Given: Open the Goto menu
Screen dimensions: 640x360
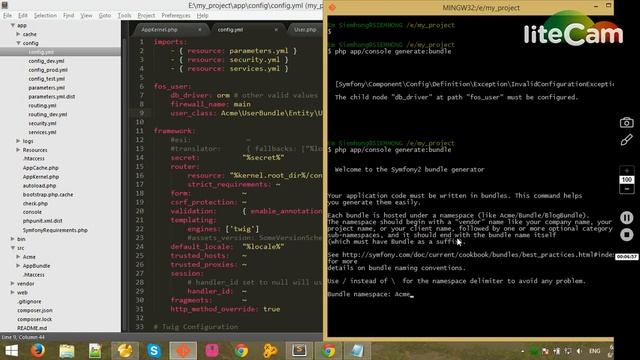Looking at the screenshot, I should tap(105, 16).
